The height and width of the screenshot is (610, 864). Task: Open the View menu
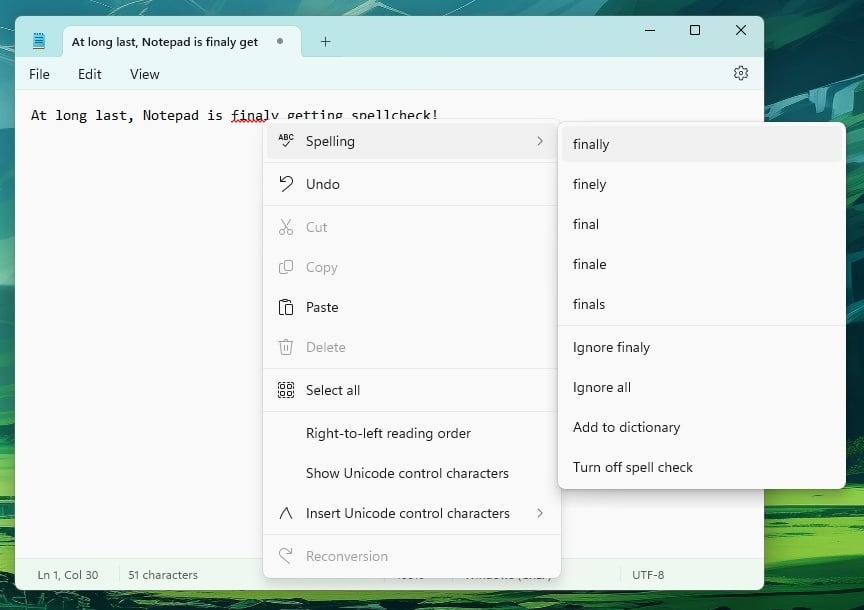point(144,74)
